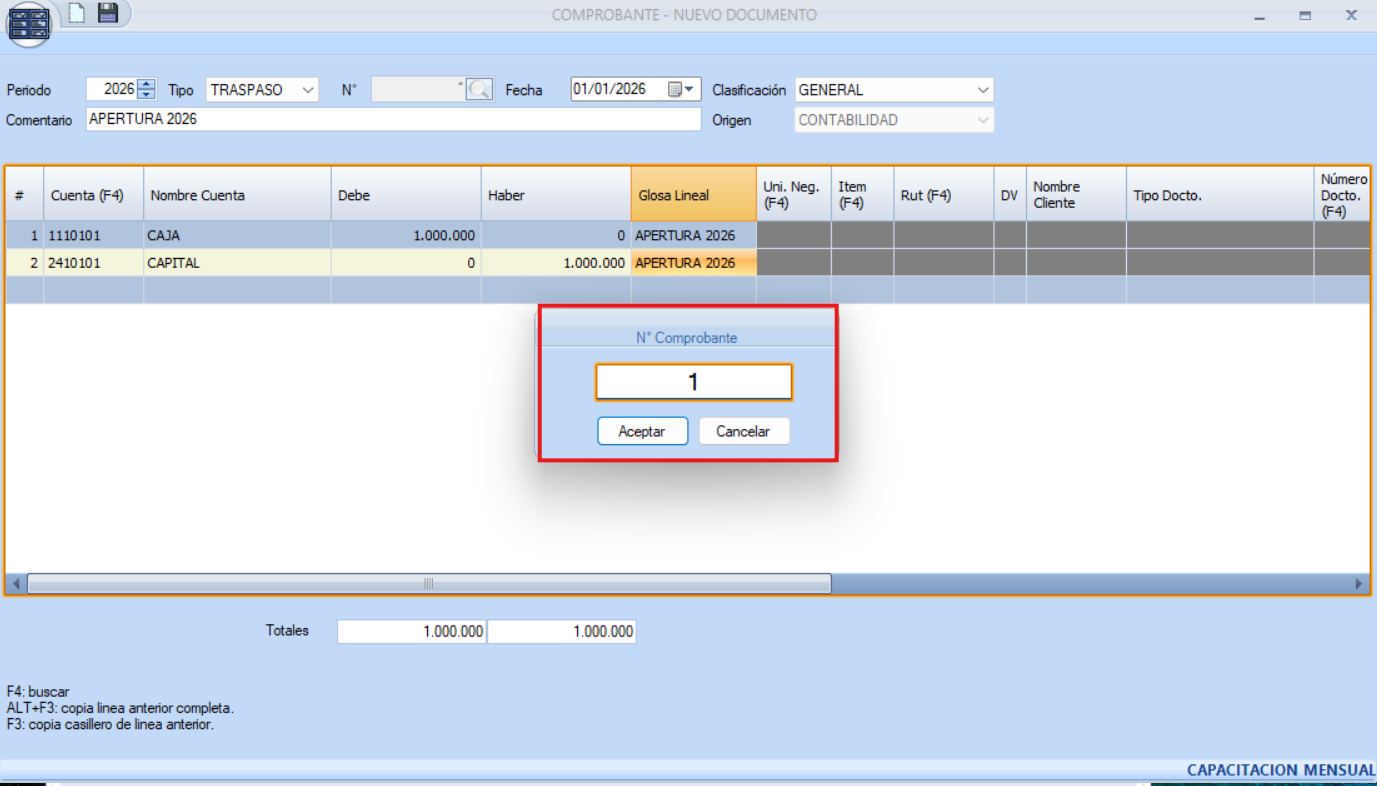Open the Clasificación GENERAL dropdown
Screen dimensions: 1377x786
(x=982, y=90)
